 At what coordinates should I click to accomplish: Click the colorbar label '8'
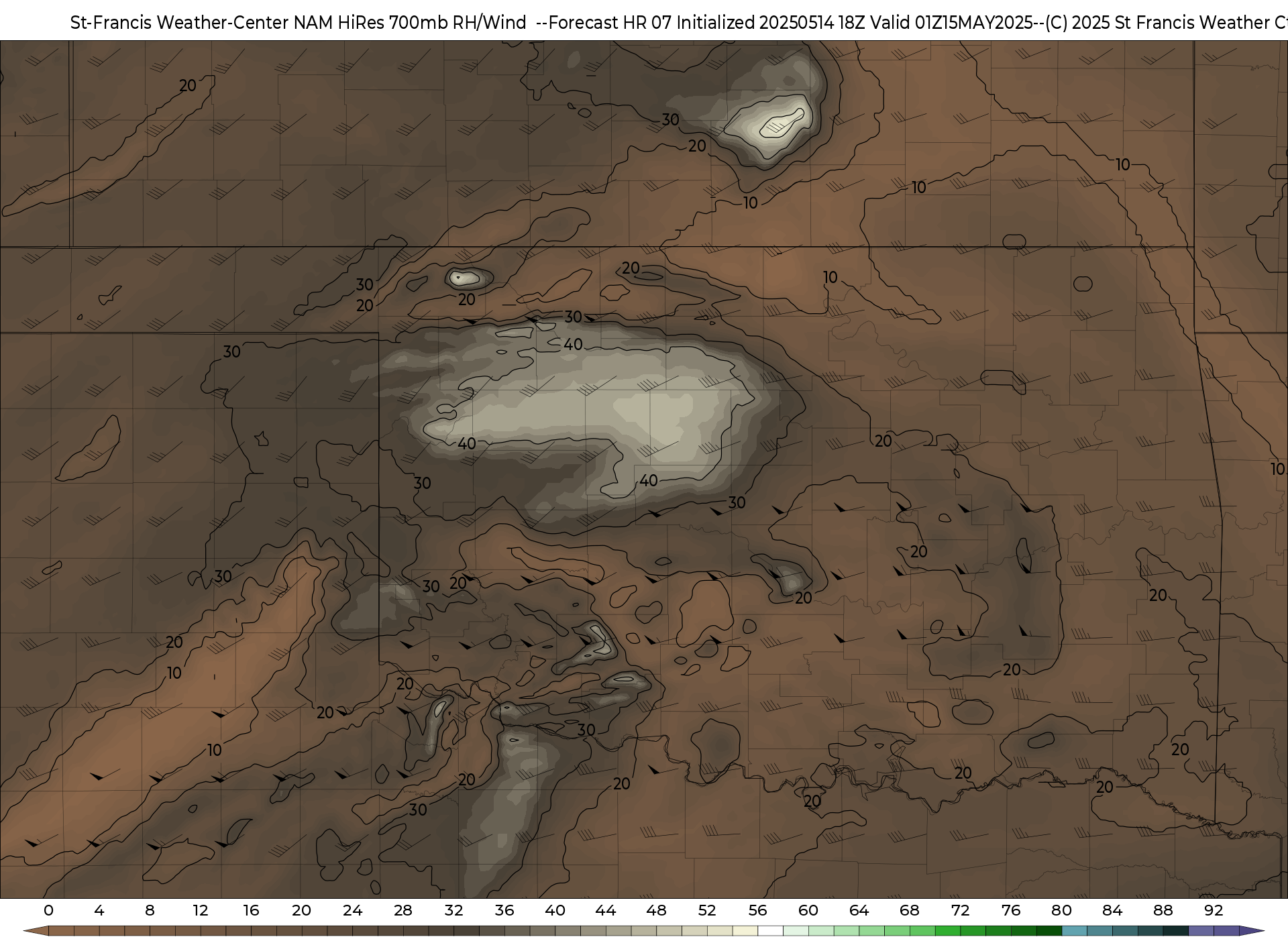[x=150, y=910]
